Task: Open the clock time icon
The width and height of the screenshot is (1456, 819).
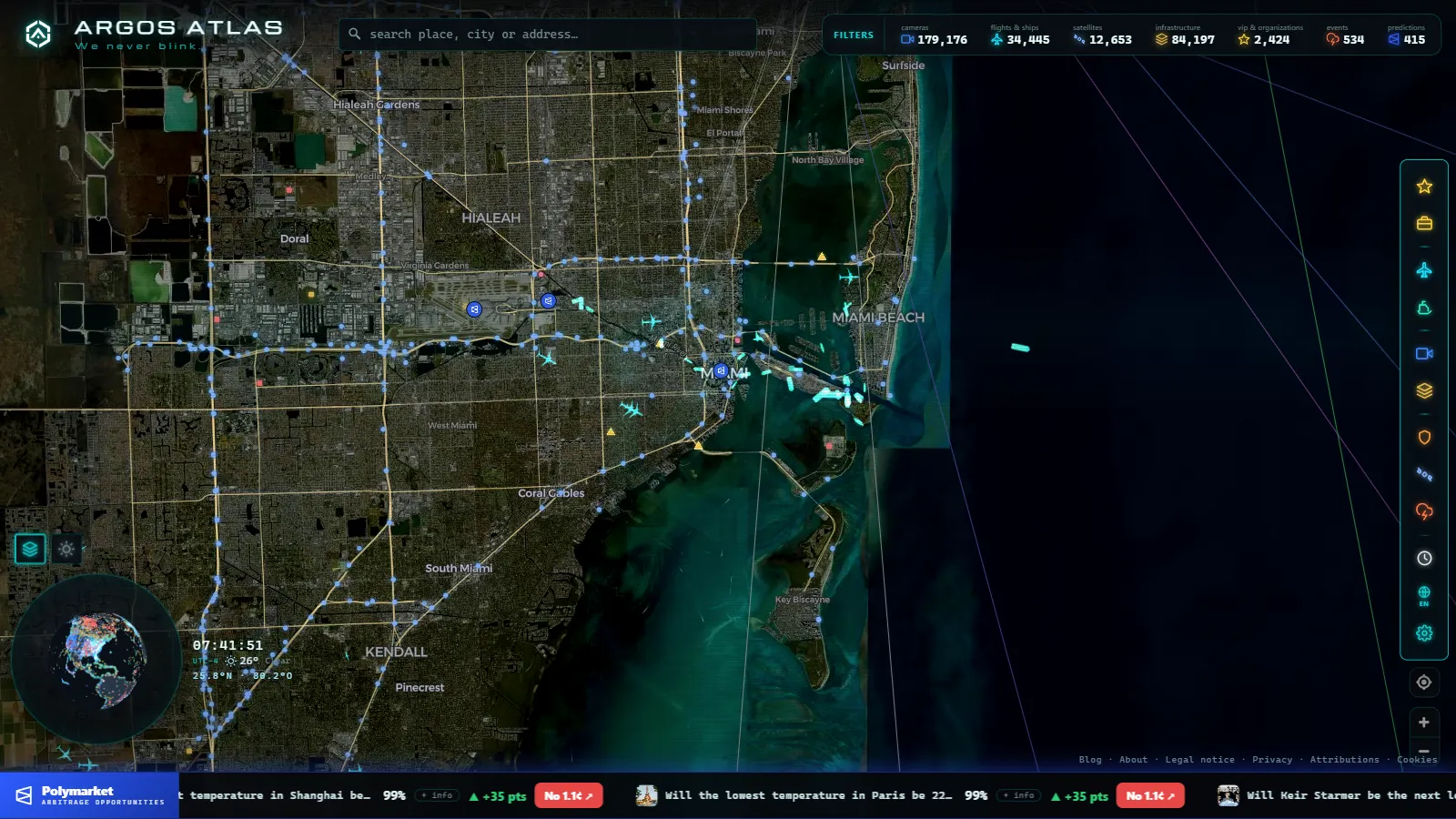Action: [x=1424, y=558]
